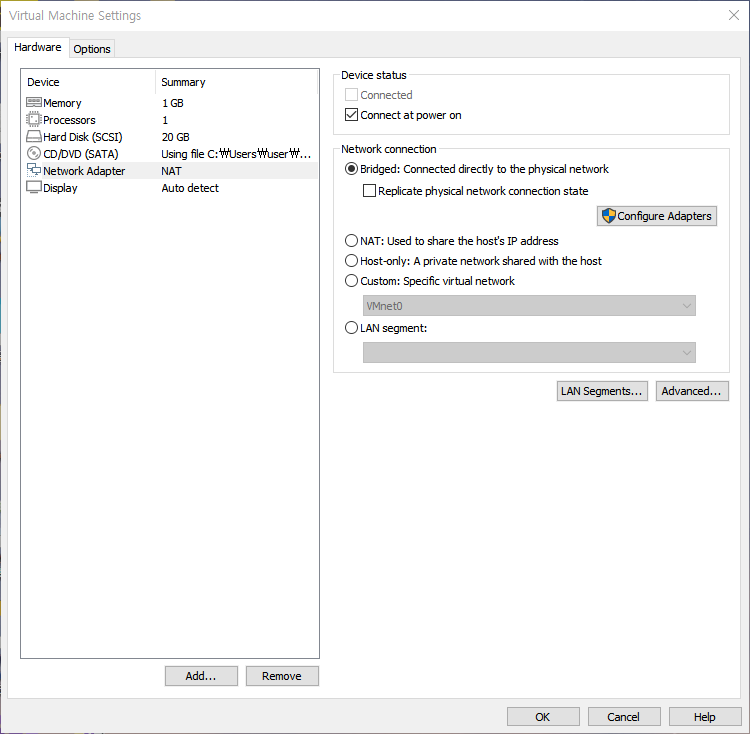Remove the selected device
Viewport: 750px width, 734px height.
[282, 676]
